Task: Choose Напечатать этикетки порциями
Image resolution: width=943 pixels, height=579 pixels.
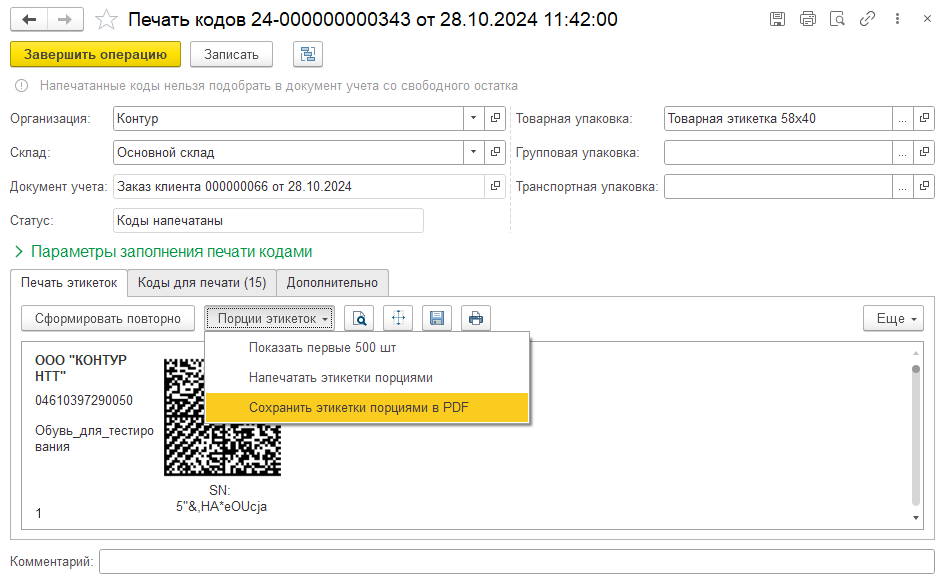Action: coord(367,378)
